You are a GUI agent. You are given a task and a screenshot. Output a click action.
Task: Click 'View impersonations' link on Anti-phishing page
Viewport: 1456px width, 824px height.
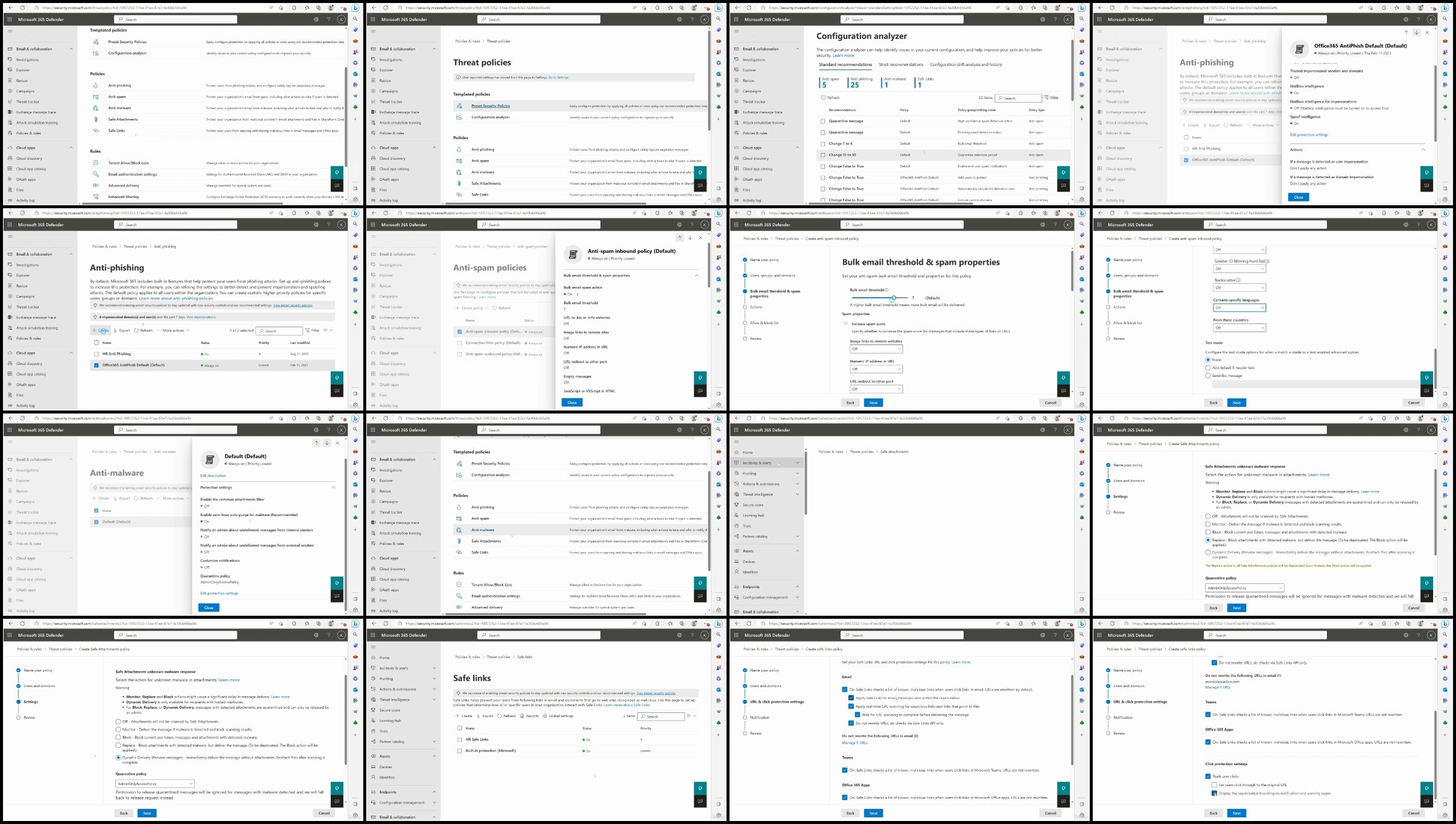pyautogui.click(x=201, y=317)
